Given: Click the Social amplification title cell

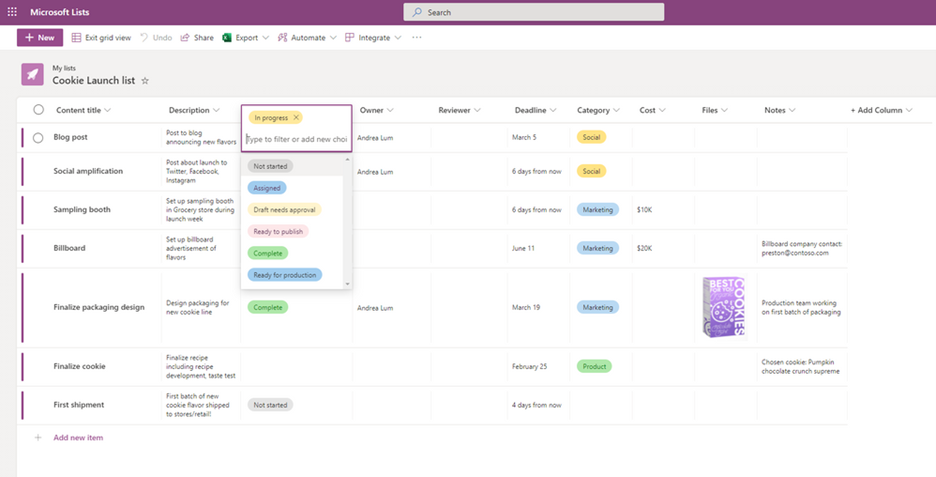Looking at the screenshot, I should point(88,171).
